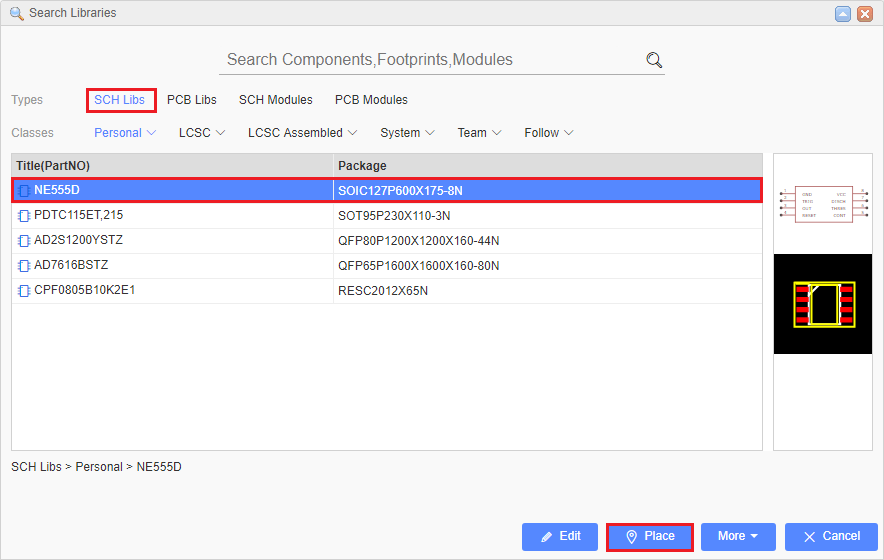Click the AD7616BSTZ component symbol icon

click(24, 265)
